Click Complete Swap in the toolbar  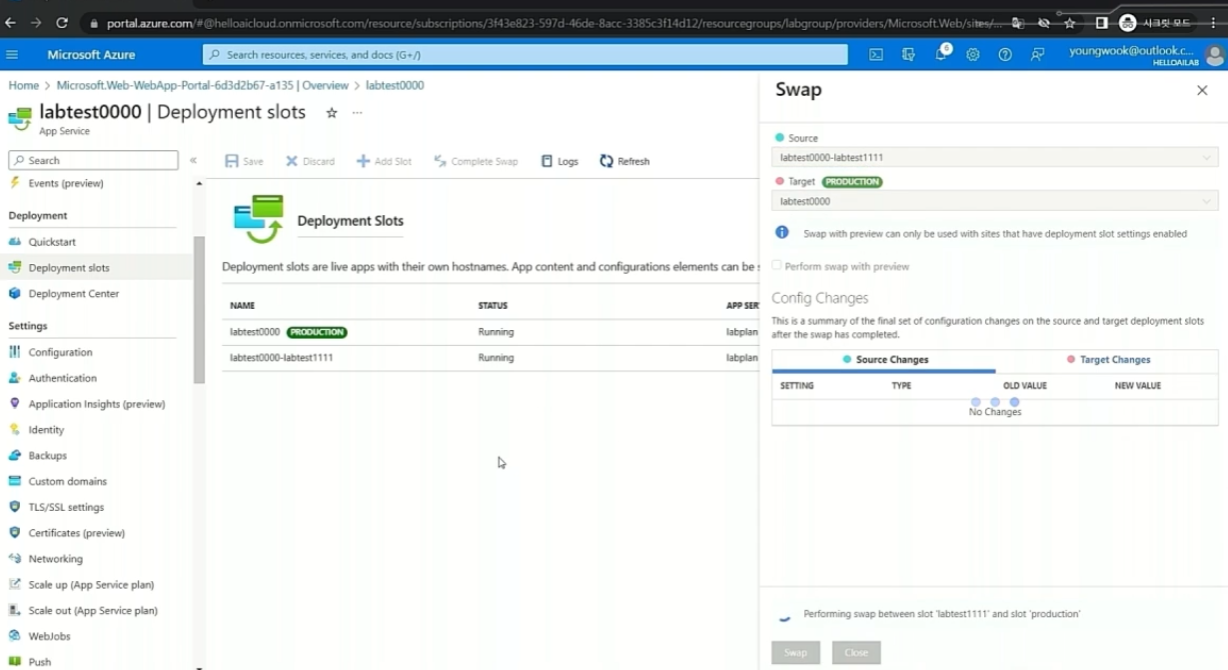coord(476,161)
